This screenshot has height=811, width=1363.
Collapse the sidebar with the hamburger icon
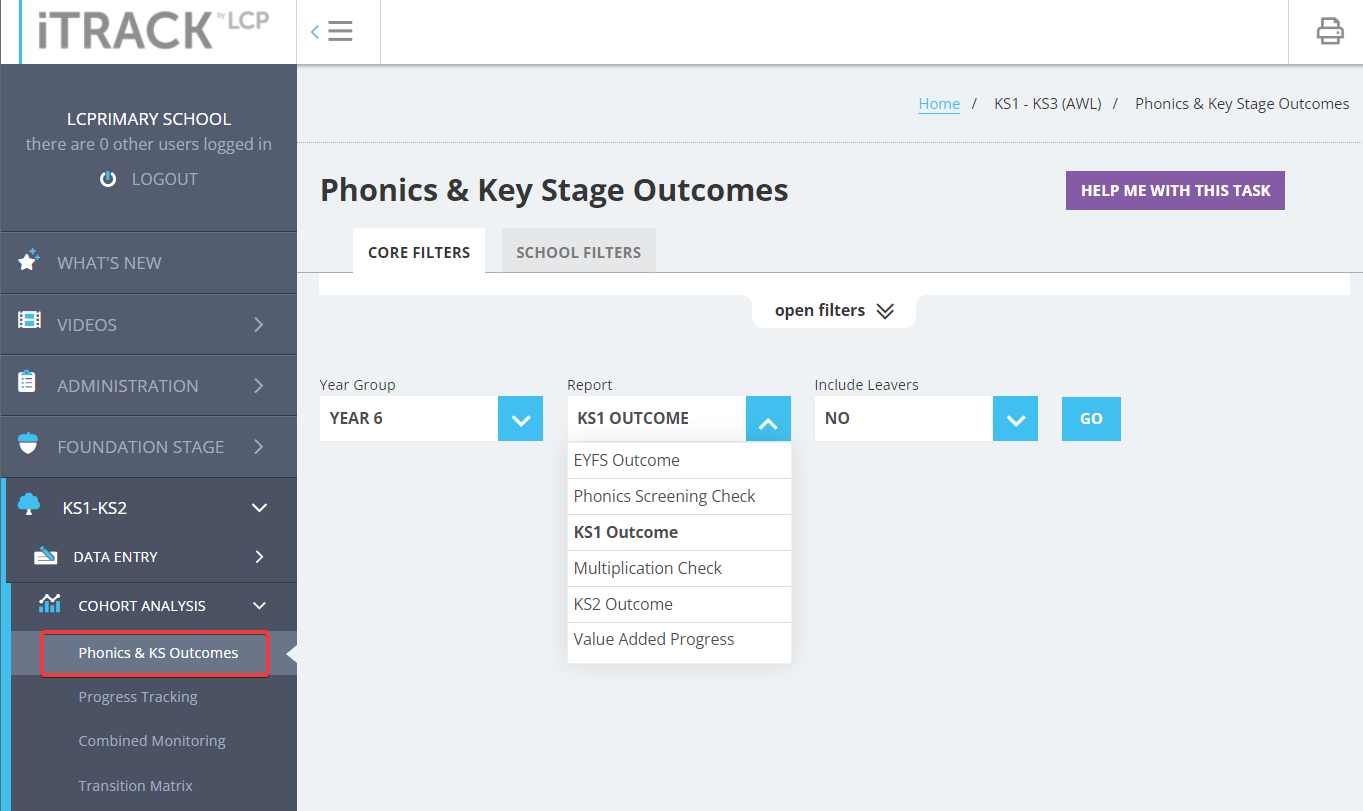(x=340, y=31)
